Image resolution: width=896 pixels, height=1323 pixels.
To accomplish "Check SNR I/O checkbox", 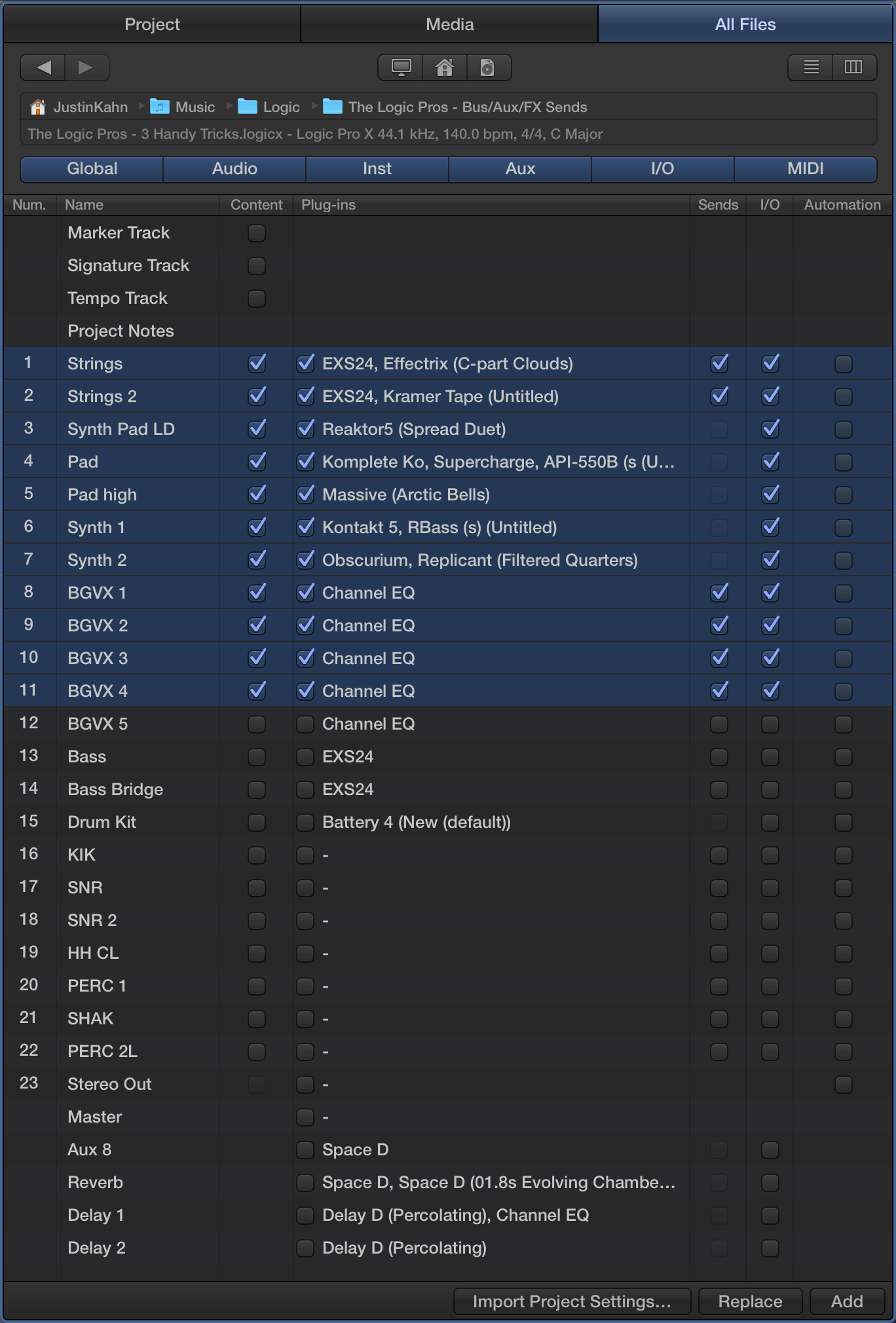I will (x=770, y=888).
